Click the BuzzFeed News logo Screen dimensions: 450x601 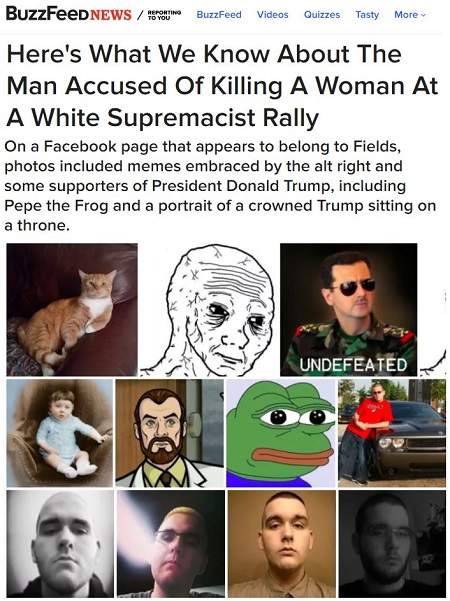coord(68,15)
